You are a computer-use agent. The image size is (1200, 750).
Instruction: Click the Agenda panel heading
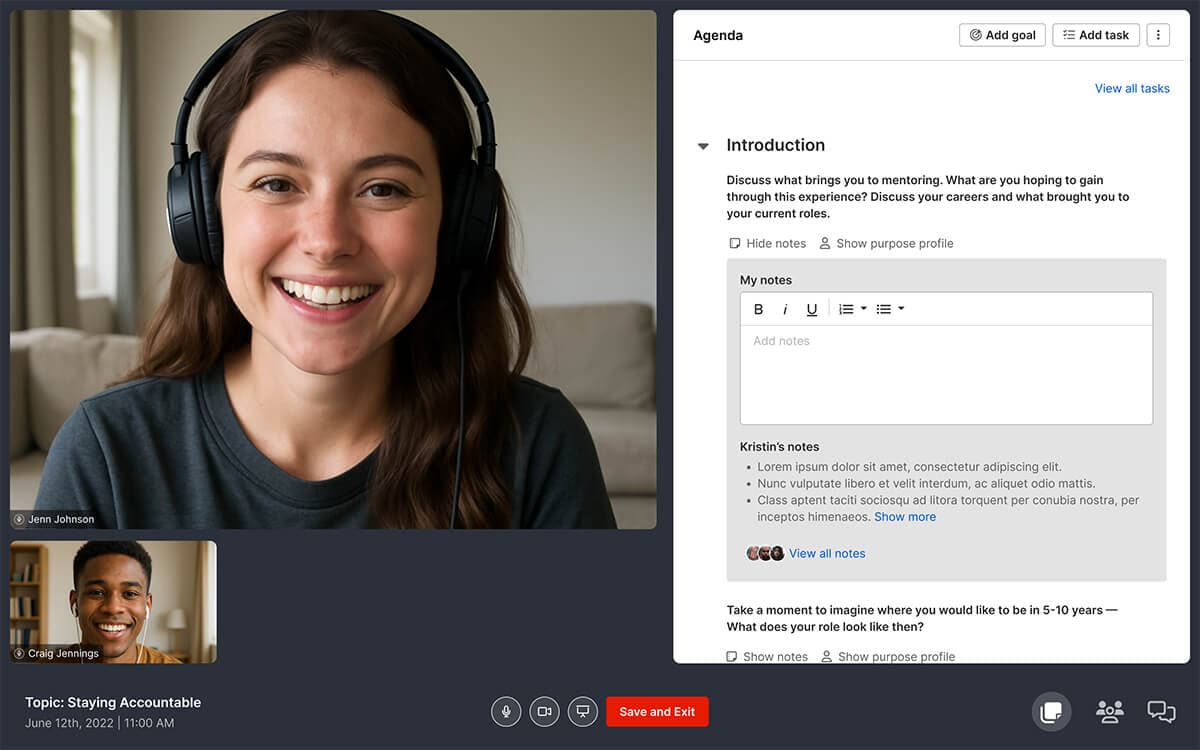(x=718, y=35)
